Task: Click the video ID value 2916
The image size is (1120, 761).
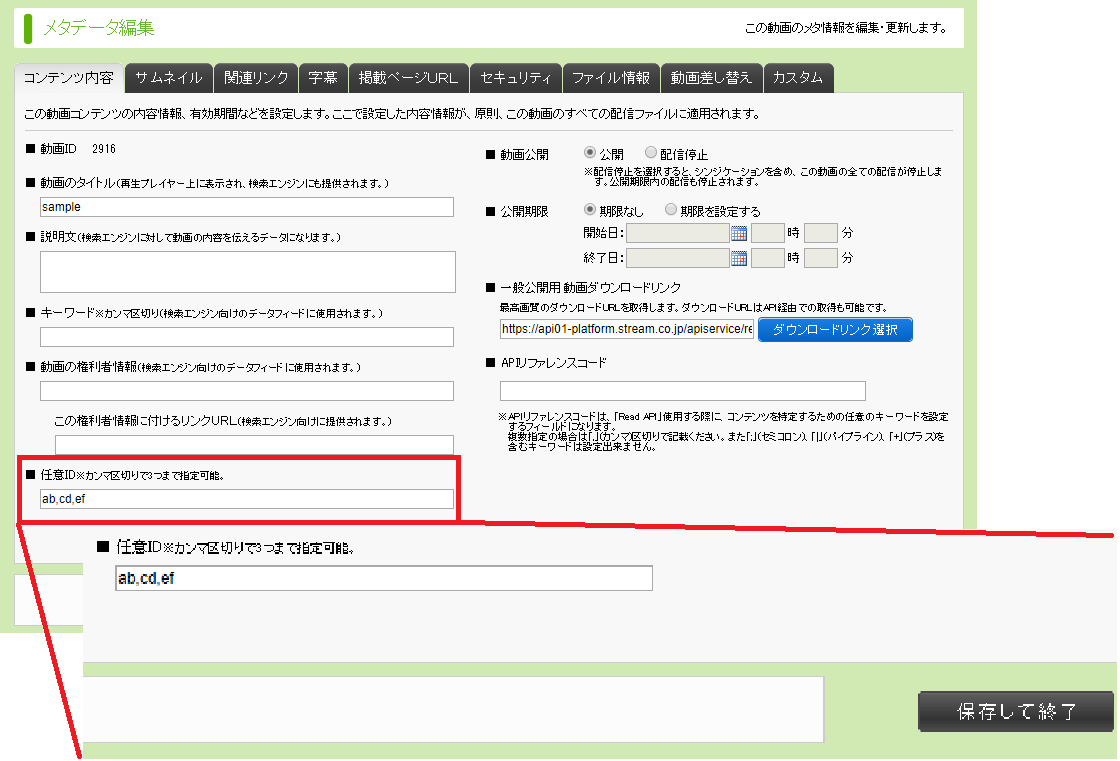Action: 104,149
